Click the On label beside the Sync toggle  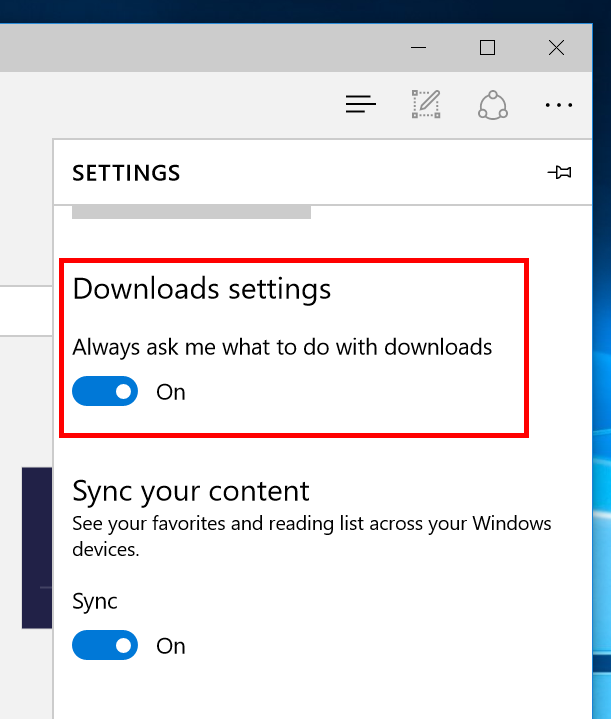(x=171, y=646)
